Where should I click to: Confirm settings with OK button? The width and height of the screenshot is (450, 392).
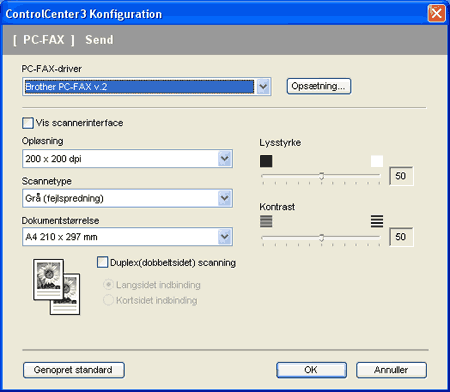[311, 370]
